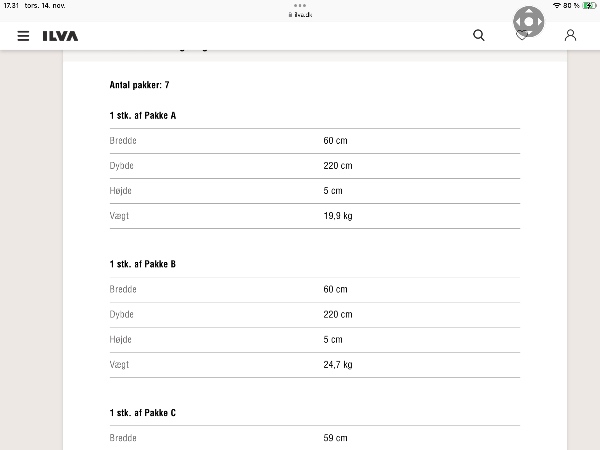Click the '1 stk. af Pakke C' heading

143,413
